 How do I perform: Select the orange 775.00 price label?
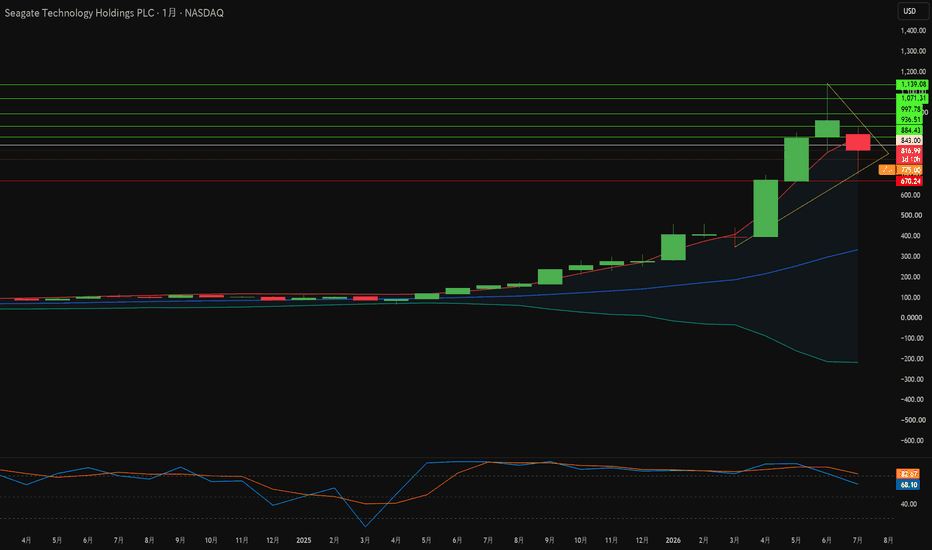(x=911, y=170)
